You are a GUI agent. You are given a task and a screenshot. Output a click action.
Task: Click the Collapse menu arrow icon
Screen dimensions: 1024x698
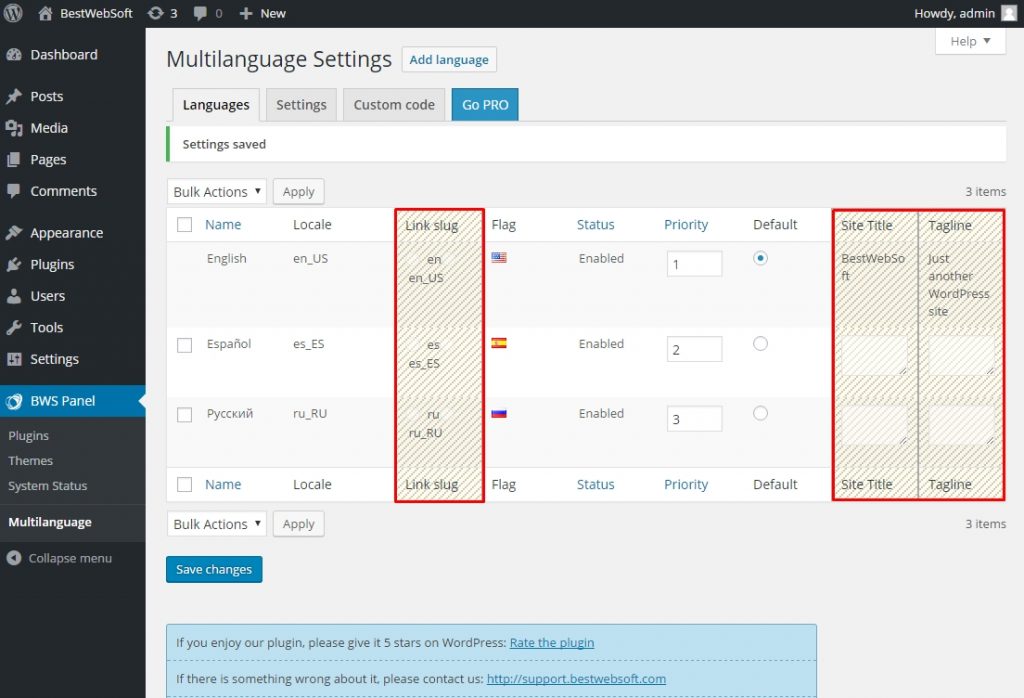pos(12,558)
